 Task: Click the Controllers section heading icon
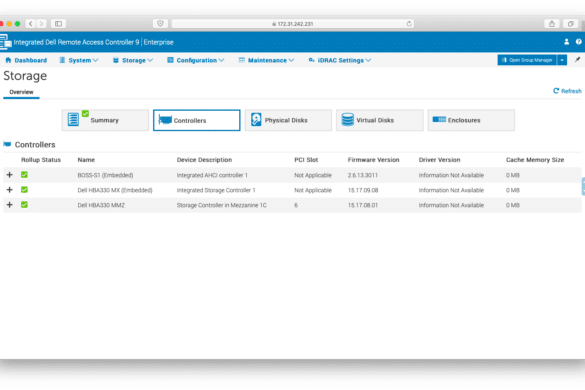point(7,144)
